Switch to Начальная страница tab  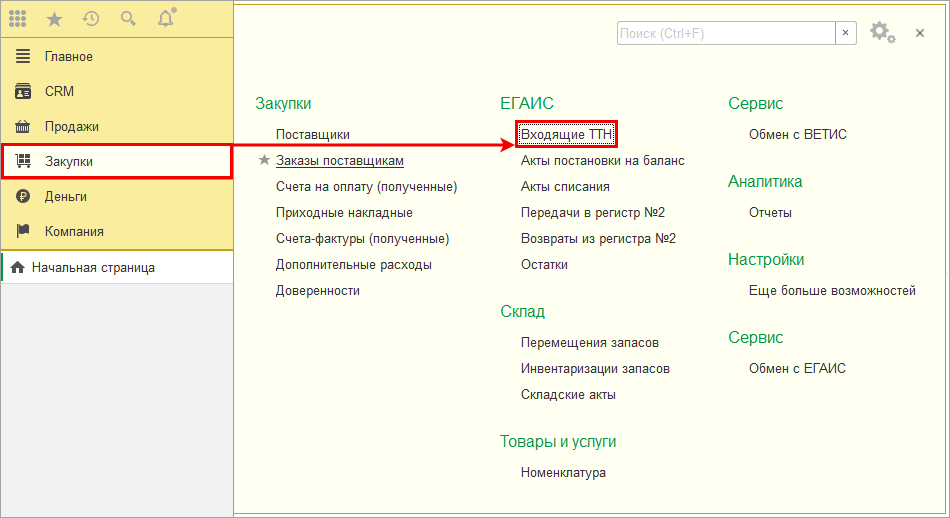pos(117,267)
